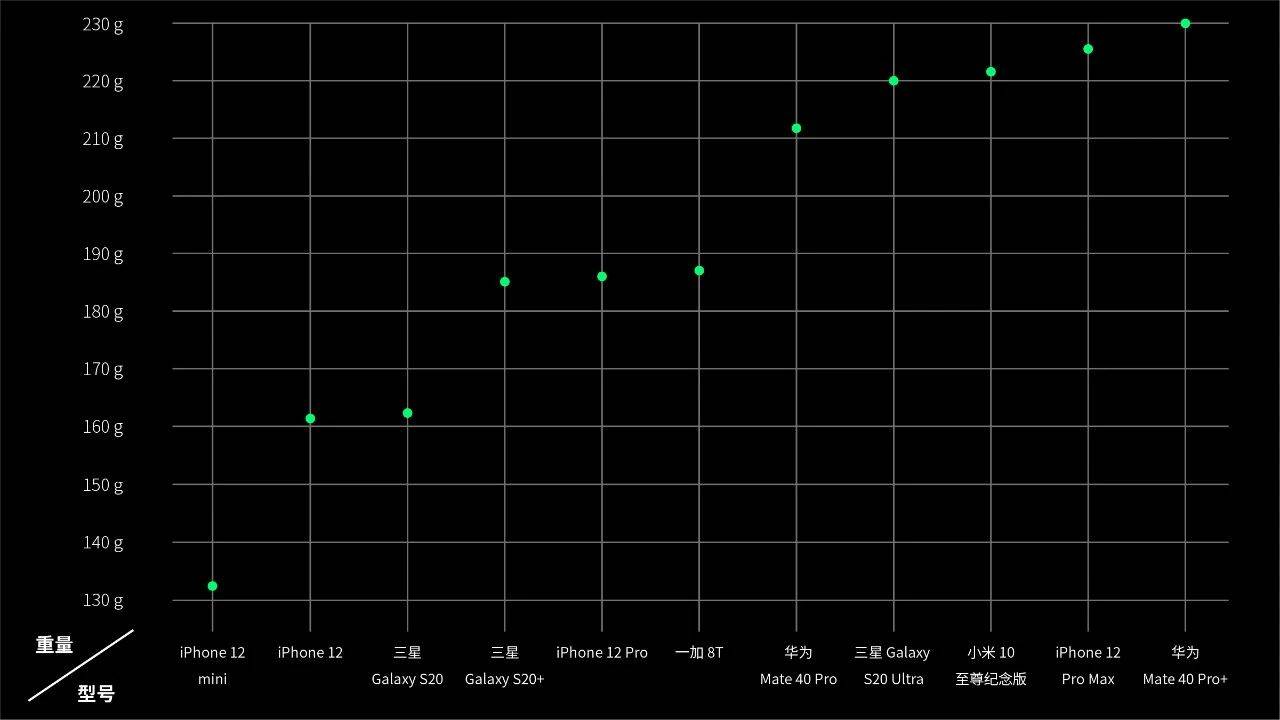Click the 160 g axis label

(103, 427)
